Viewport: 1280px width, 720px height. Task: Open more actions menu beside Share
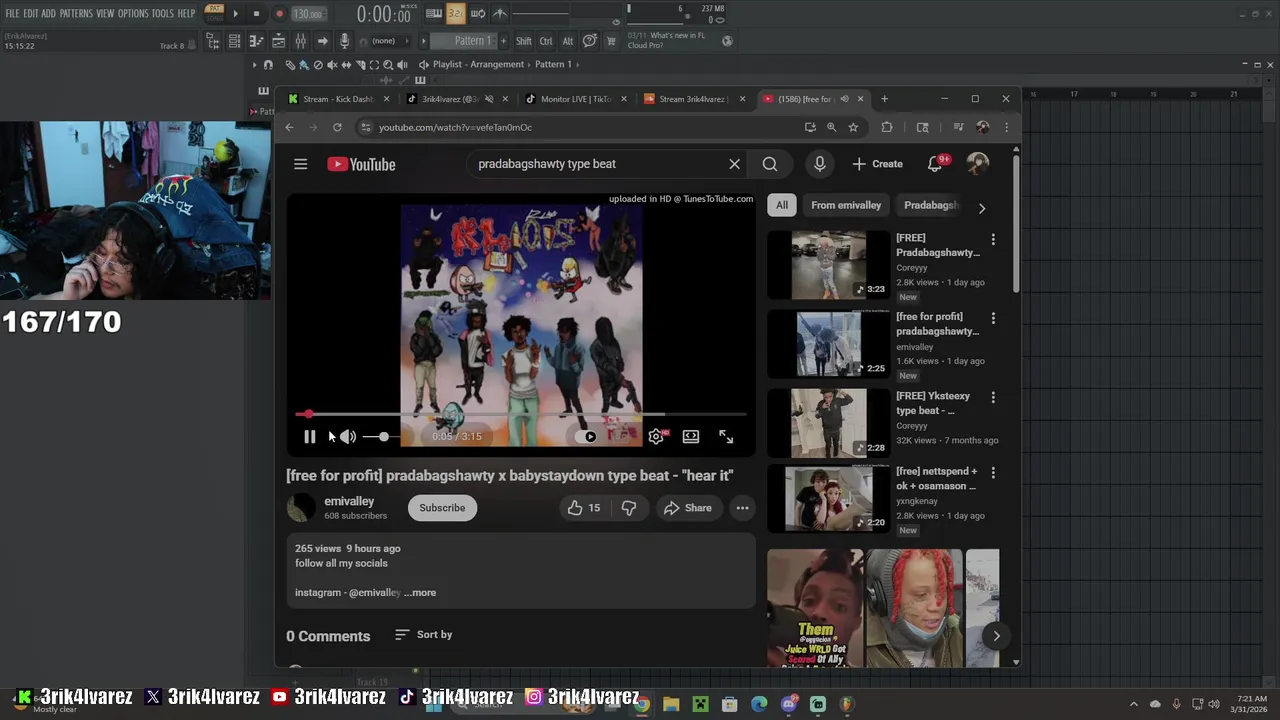(742, 508)
